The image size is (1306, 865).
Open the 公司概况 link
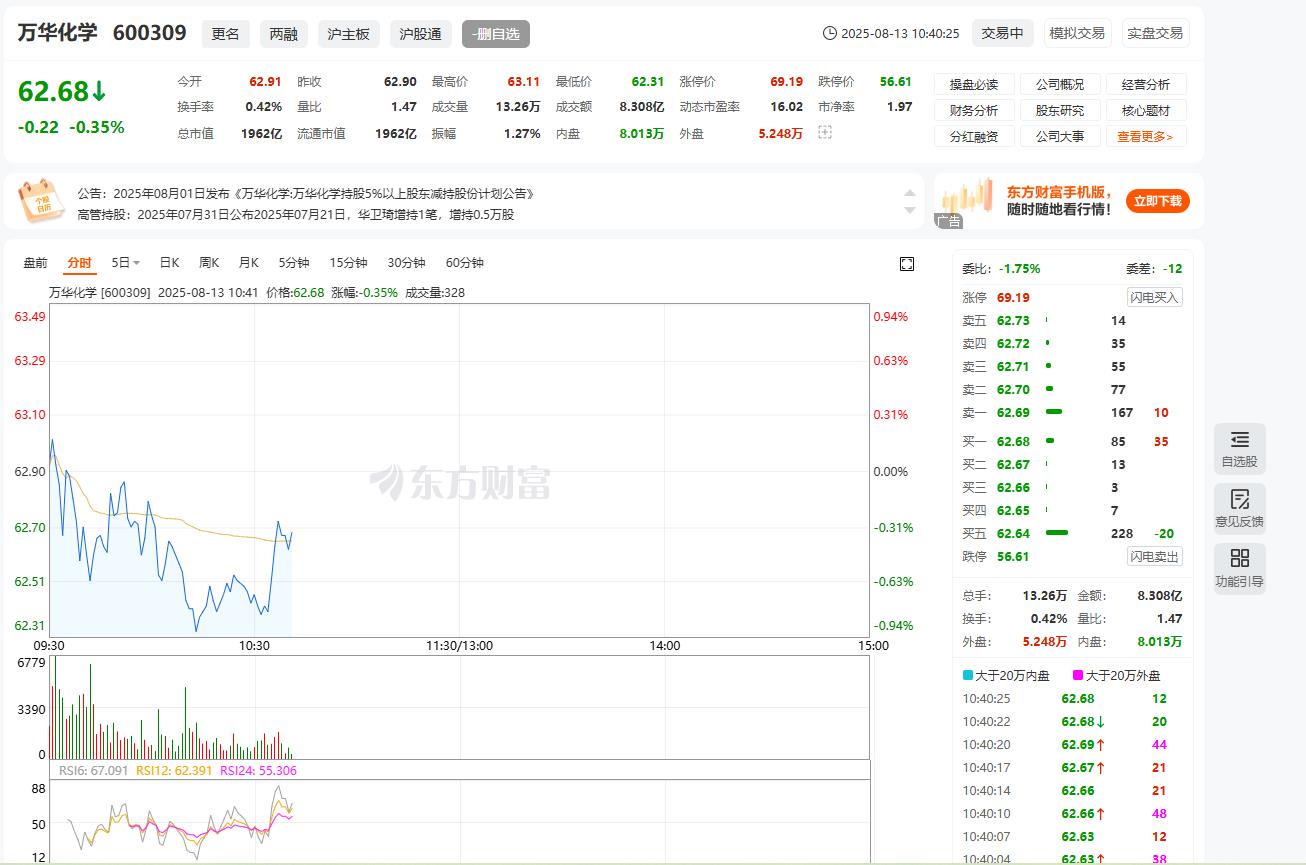1060,84
